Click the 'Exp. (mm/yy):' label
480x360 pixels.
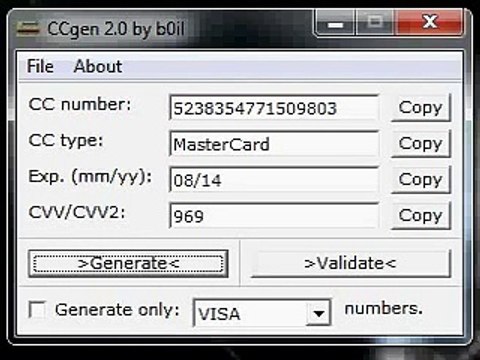coord(90,177)
